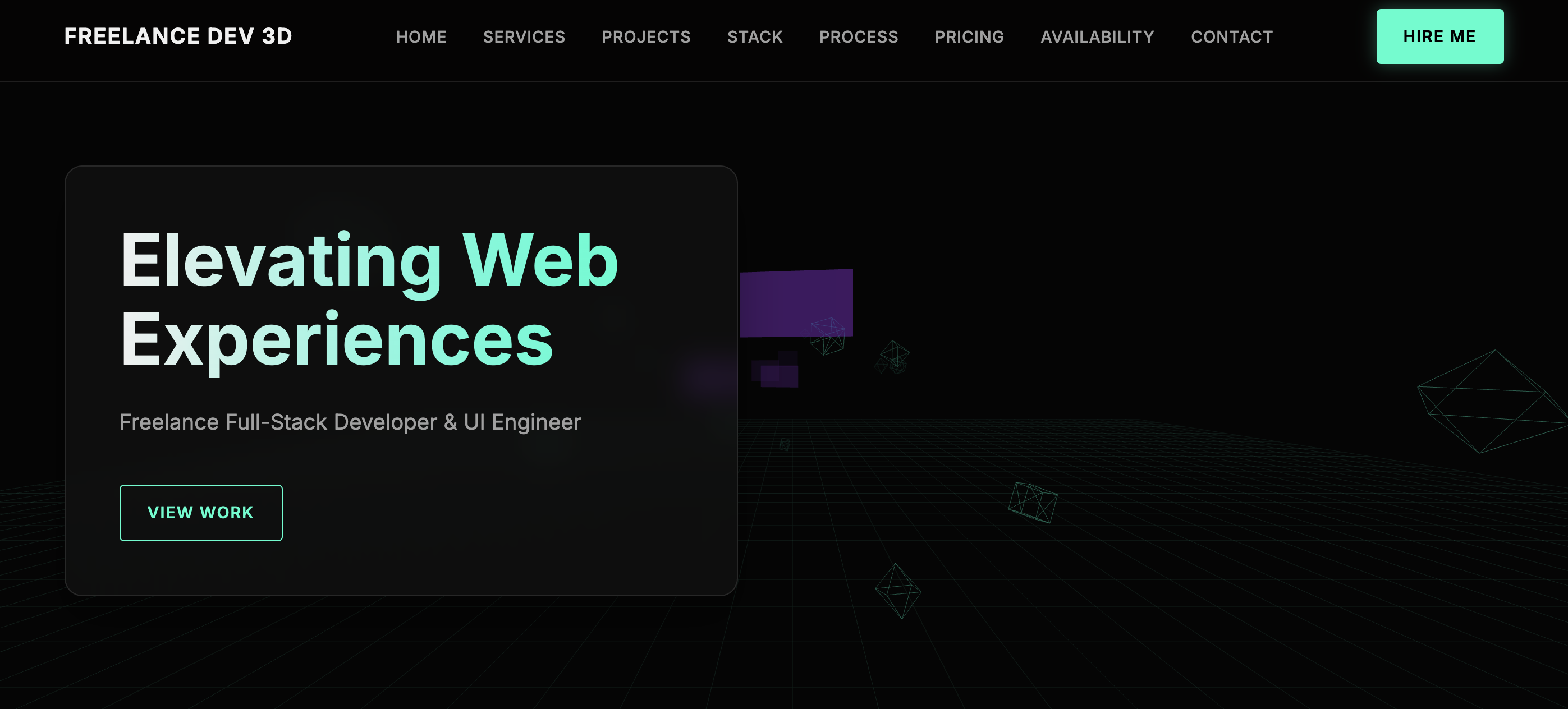Jump to the PROJECTS section
The image size is (1568, 709).
point(646,36)
